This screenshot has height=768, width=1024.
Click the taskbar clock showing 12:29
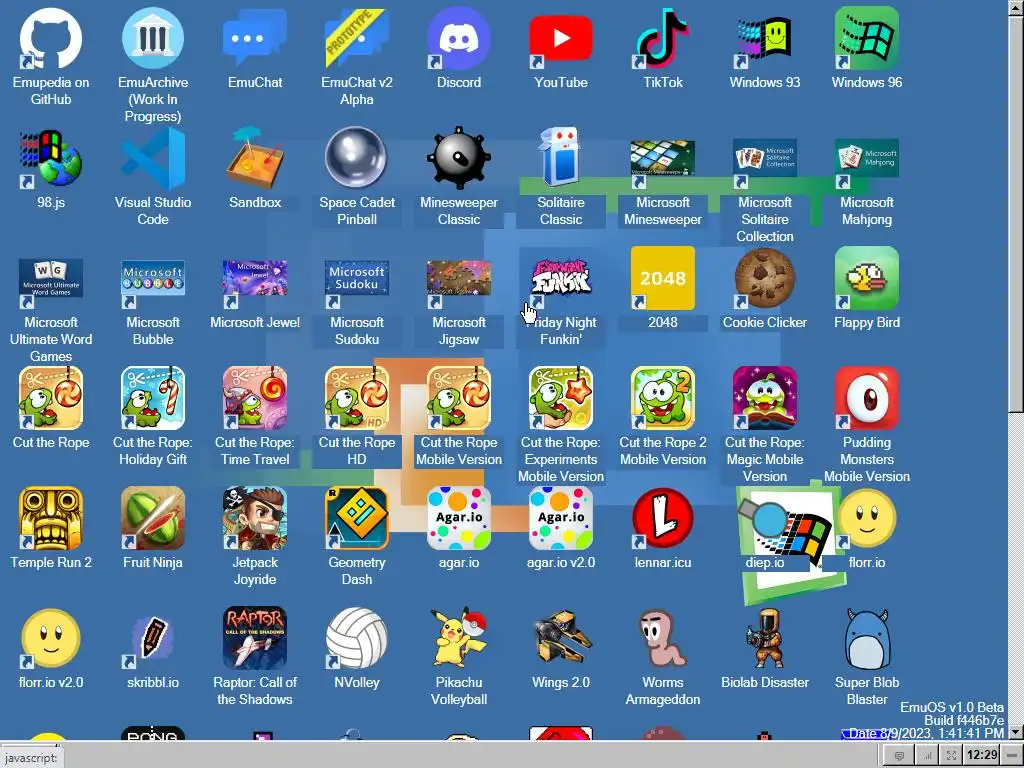pyautogui.click(x=982, y=755)
